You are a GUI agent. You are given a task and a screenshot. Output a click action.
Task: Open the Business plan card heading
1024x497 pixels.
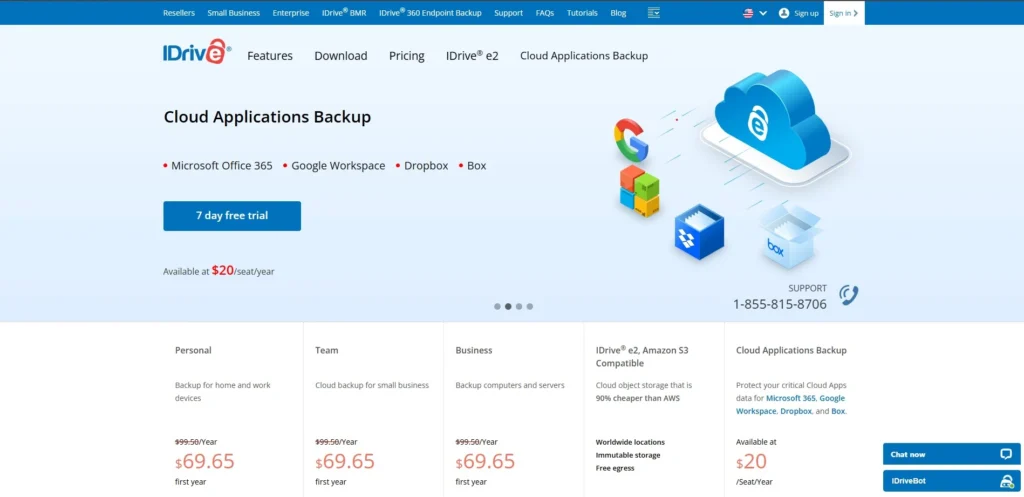[473, 350]
